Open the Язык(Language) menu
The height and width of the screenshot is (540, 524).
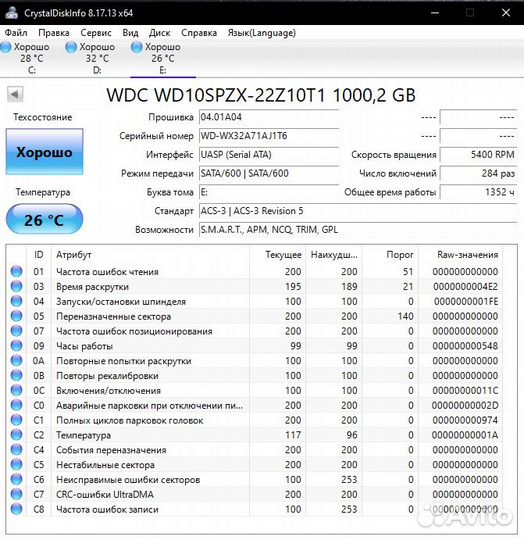(x=262, y=33)
